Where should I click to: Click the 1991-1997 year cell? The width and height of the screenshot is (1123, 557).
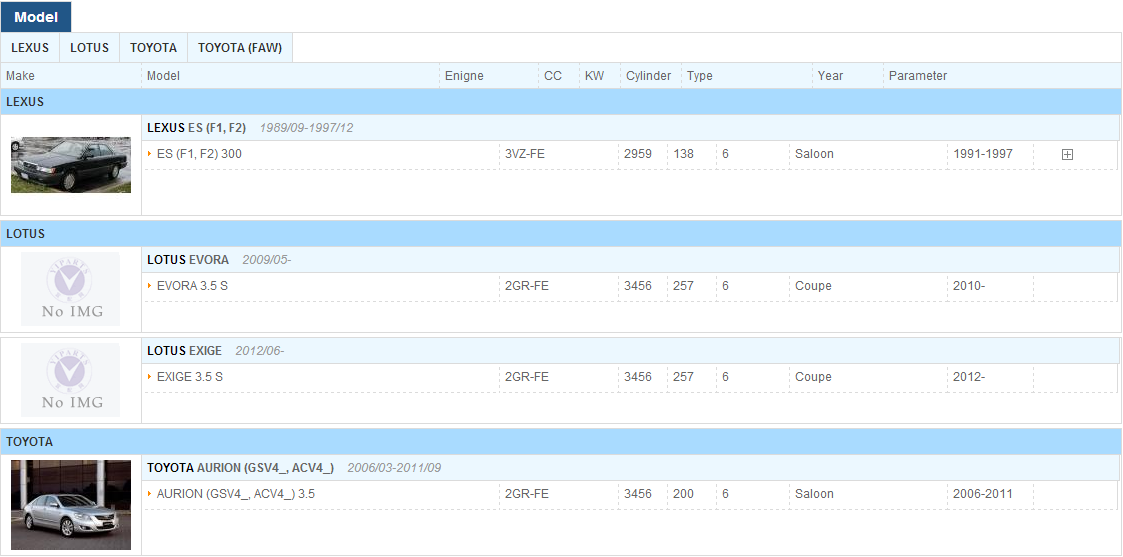pyautogui.click(x=983, y=154)
